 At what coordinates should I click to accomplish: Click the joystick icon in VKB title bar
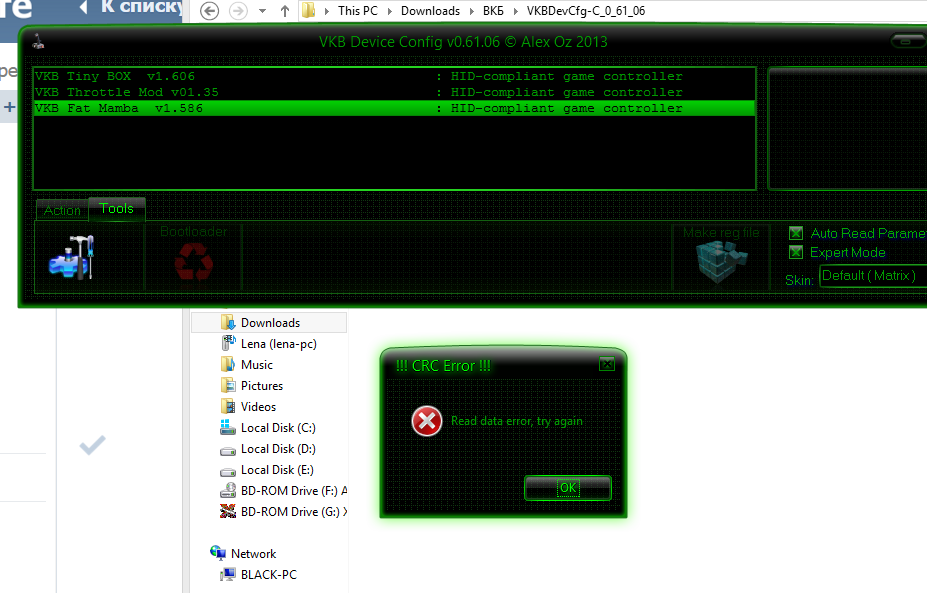click(38, 41)
